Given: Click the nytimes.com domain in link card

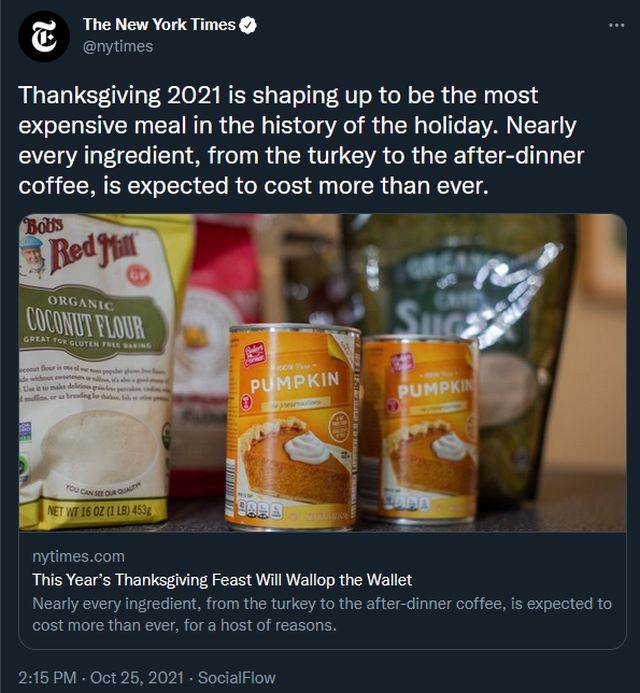Looking at the screenshot, I should [x=79, y=556].
